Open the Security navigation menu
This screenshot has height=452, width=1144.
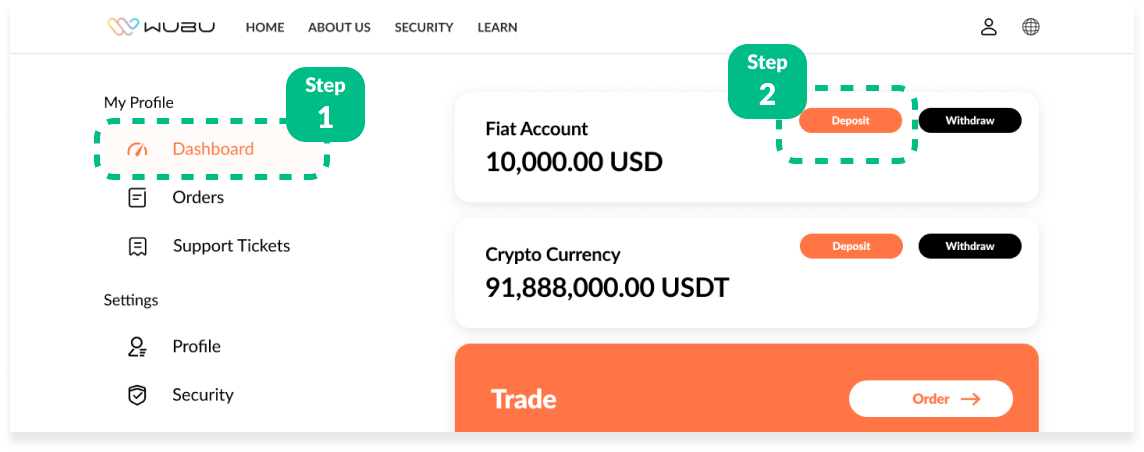(x=424, y=28)
